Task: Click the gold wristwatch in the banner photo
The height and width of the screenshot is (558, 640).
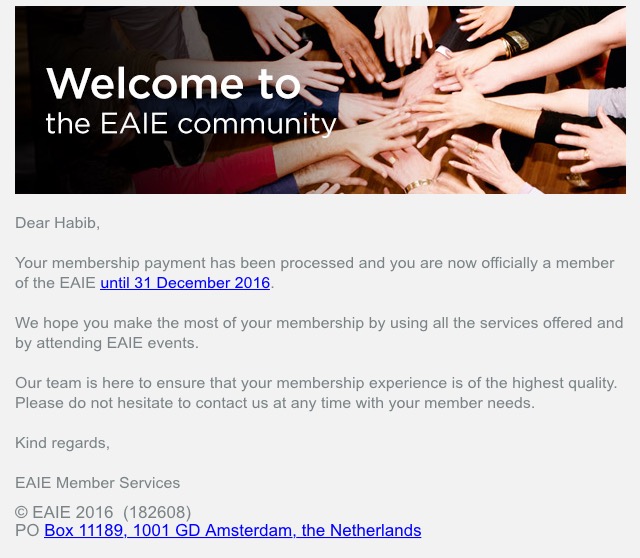Action: 518,41
